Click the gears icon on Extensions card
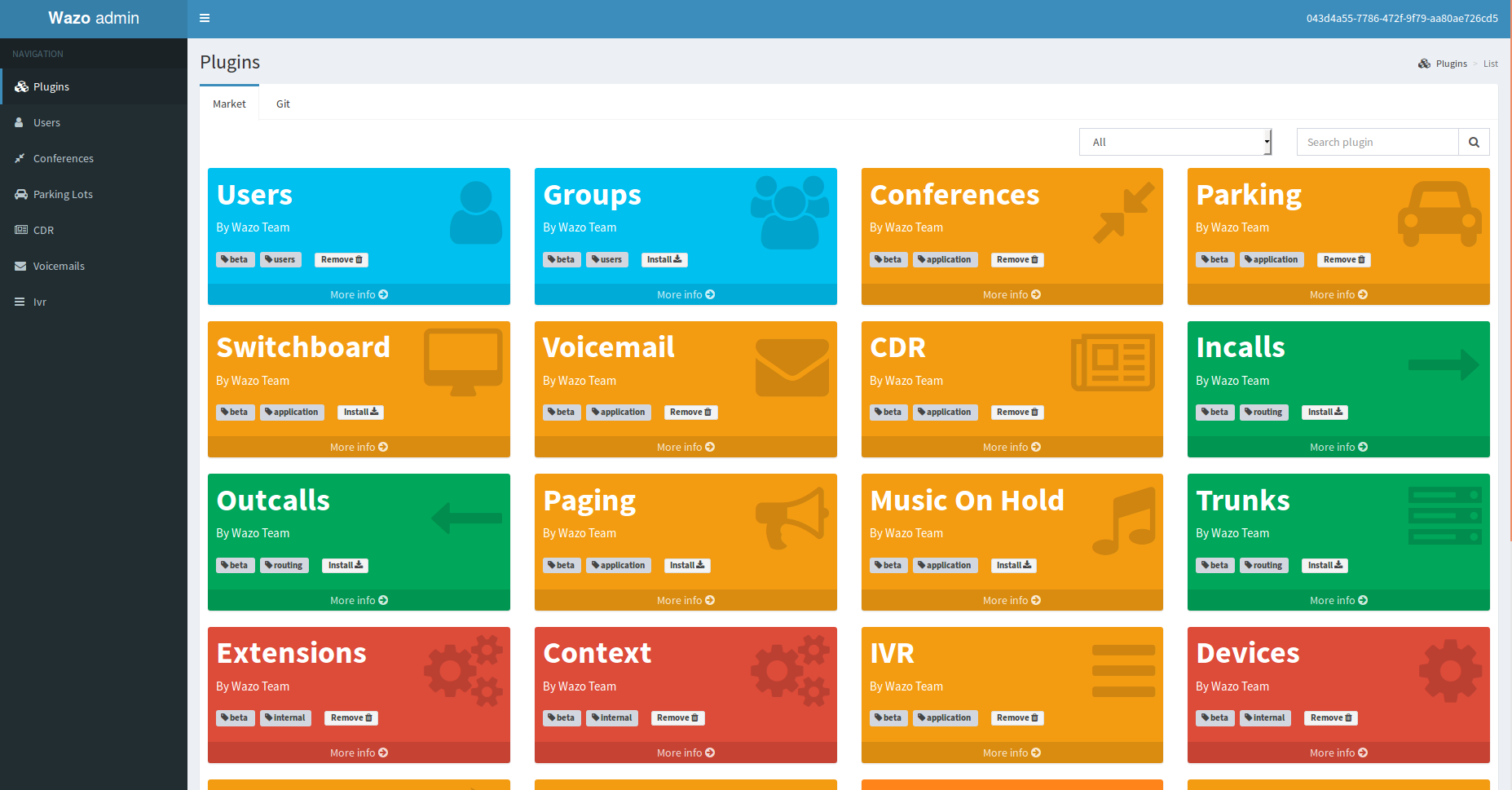This screenshot has height=790, width=1512. click(x=463, y=670)
